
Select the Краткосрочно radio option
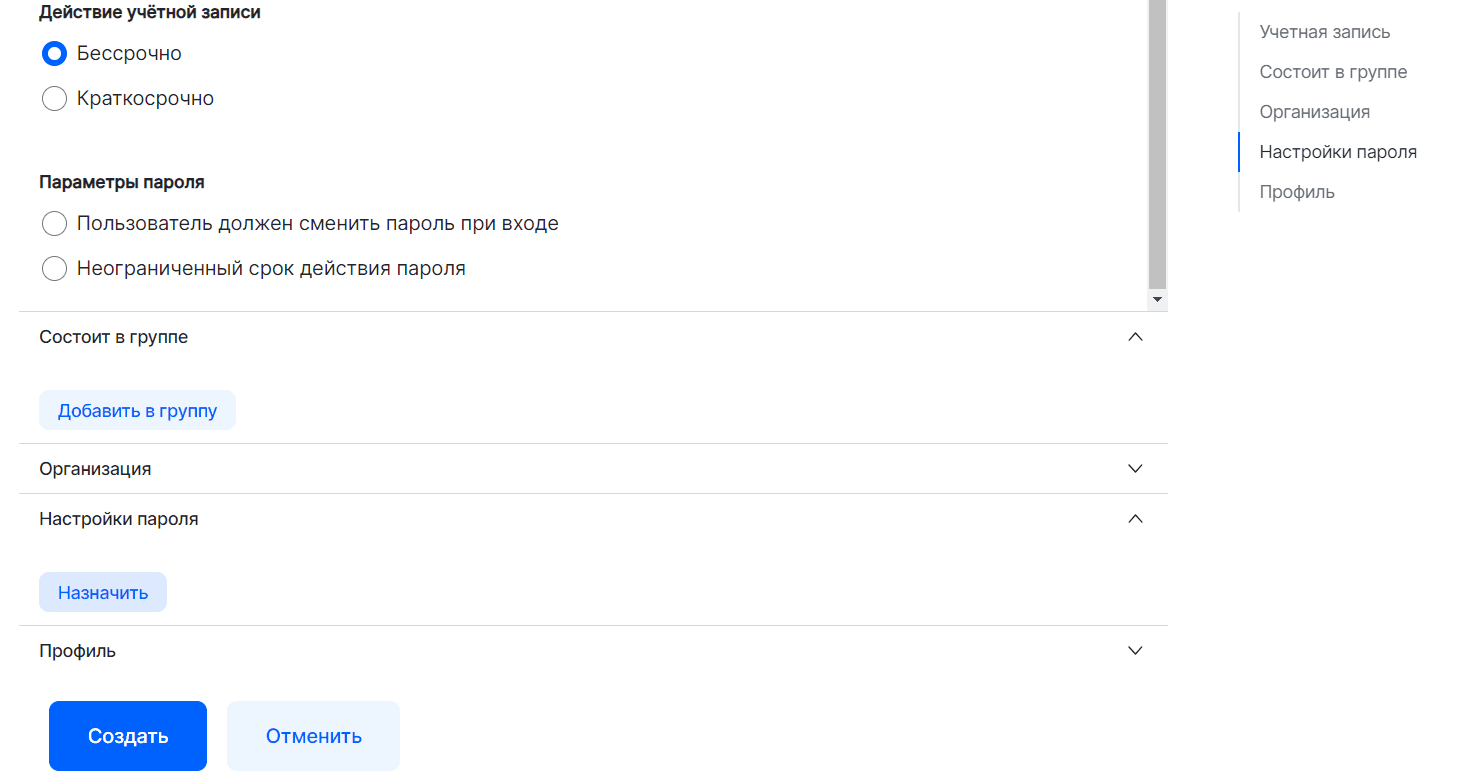54,99
